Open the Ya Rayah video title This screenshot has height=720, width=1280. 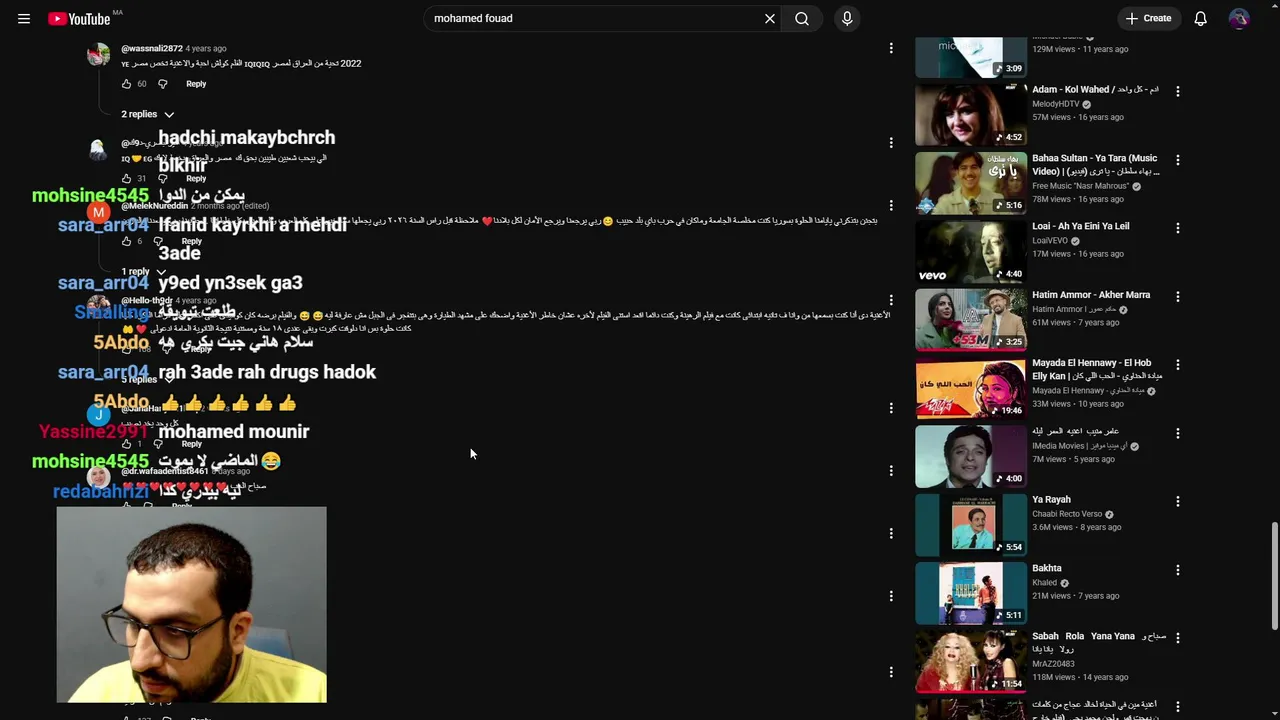(x=1051, y=500)
